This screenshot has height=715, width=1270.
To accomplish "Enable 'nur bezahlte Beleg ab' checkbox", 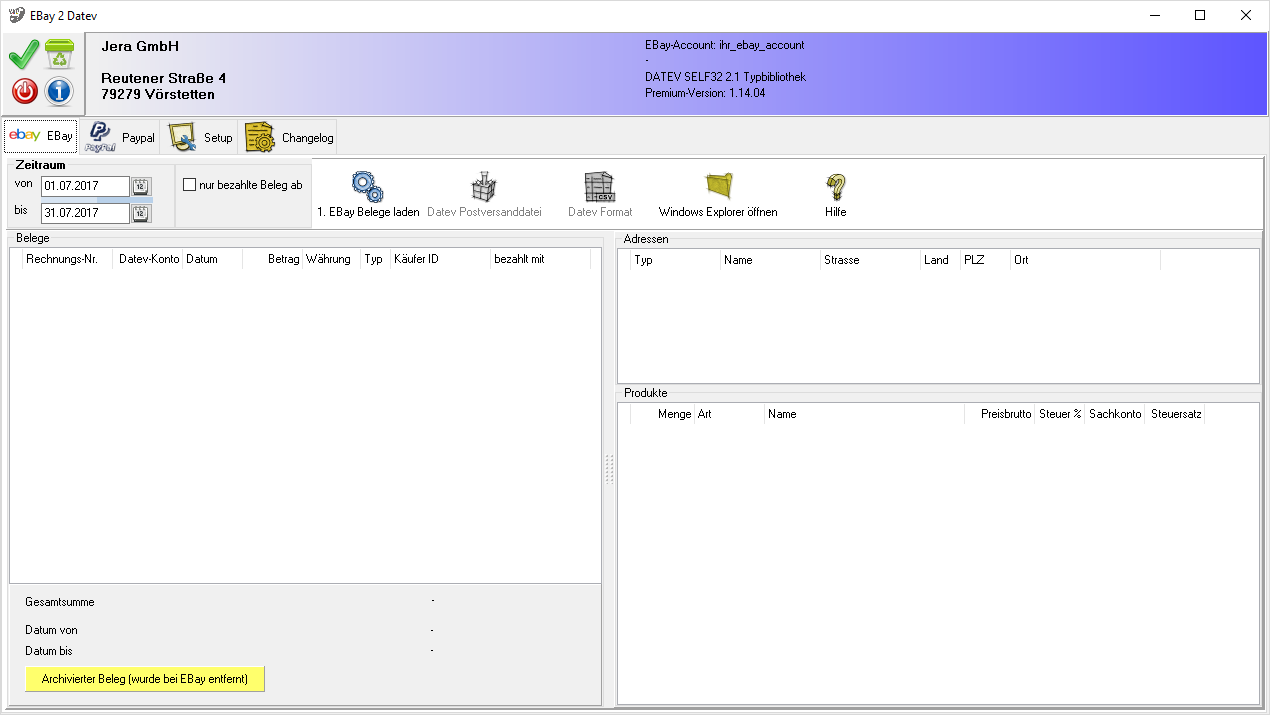I will pos(190,185).
